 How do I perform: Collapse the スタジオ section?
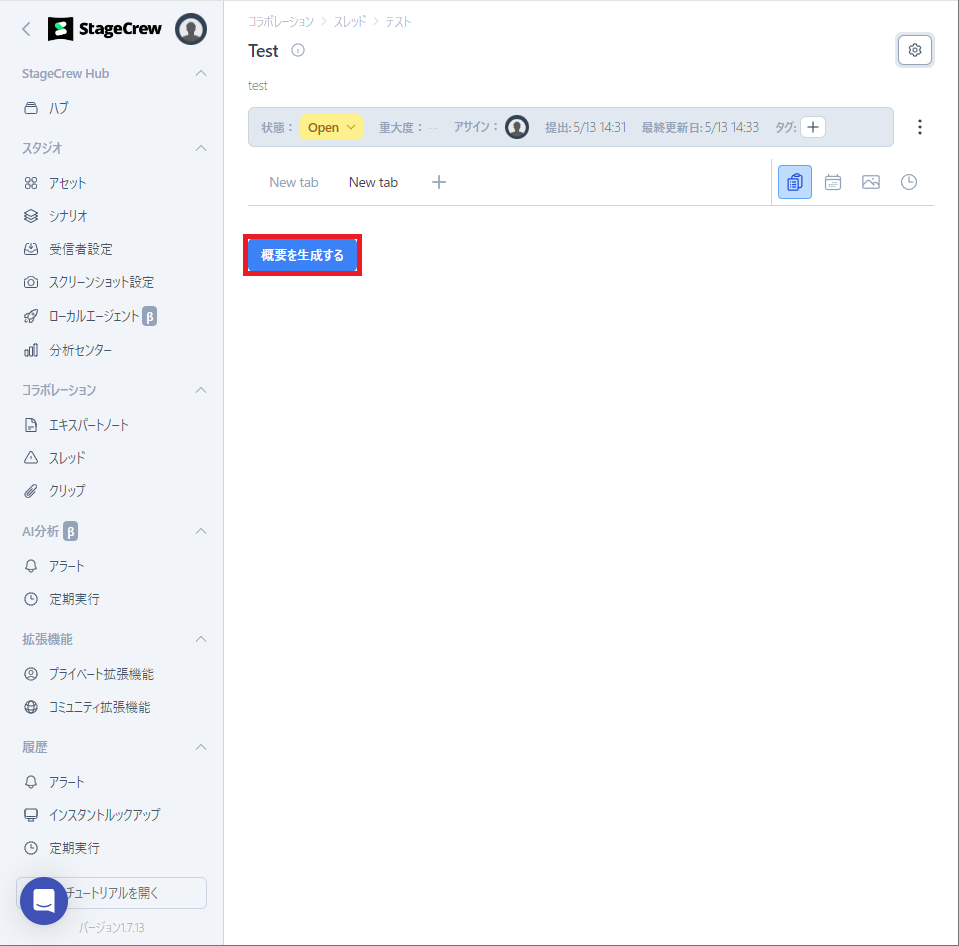click(201, 148)
